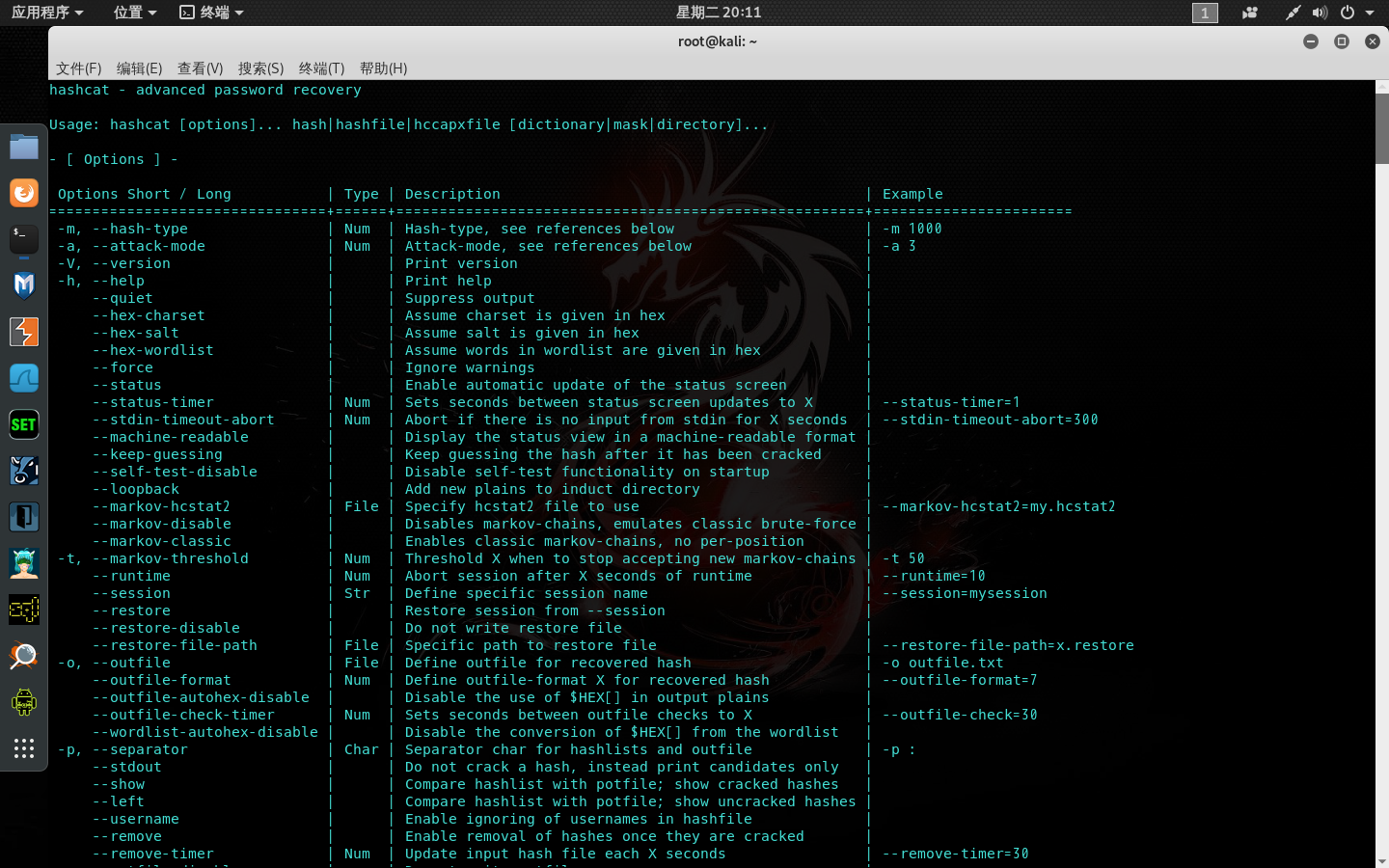Screen dimensions: 1389x868
Task: Open the 文件(F) menu
Action: coord(78,68)
